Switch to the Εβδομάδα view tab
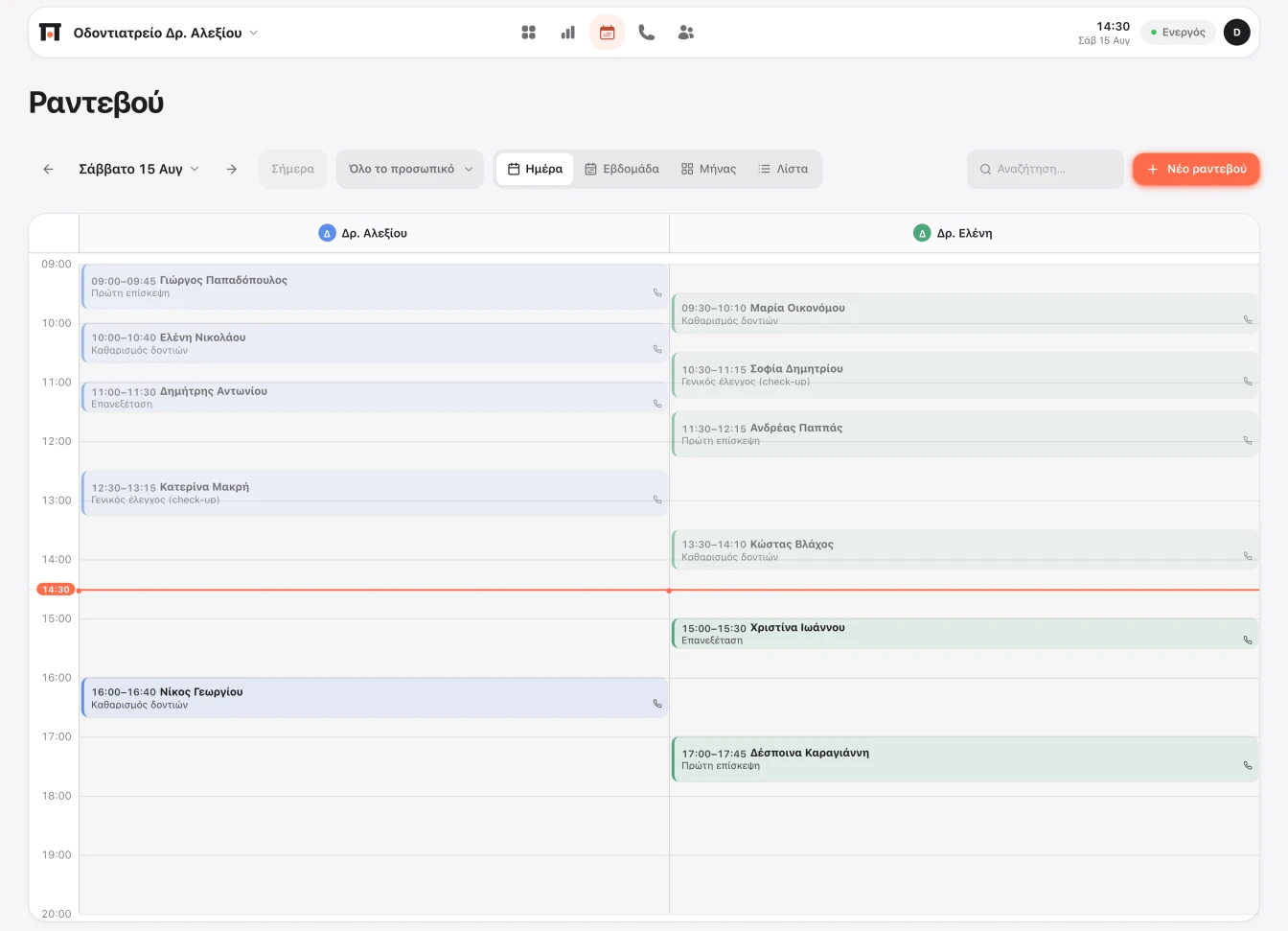 (x=622, y=169)
